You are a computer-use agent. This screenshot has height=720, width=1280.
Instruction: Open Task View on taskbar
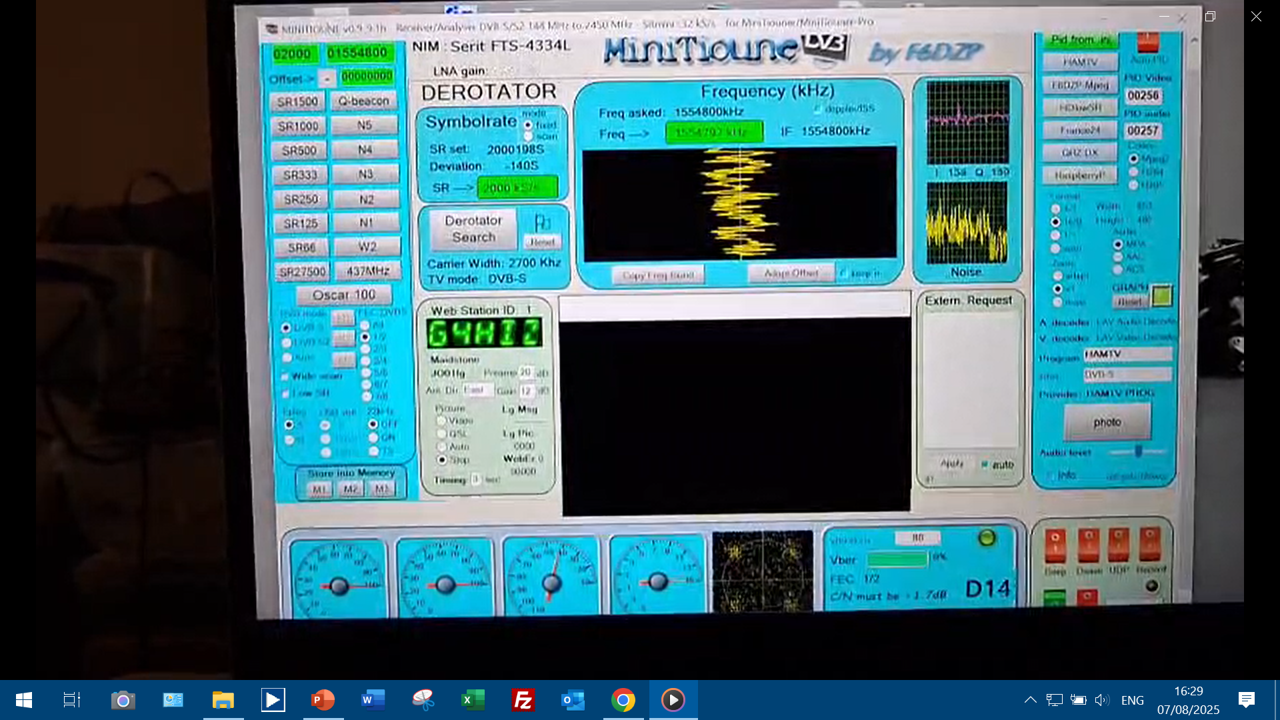(x=72, y=700)
